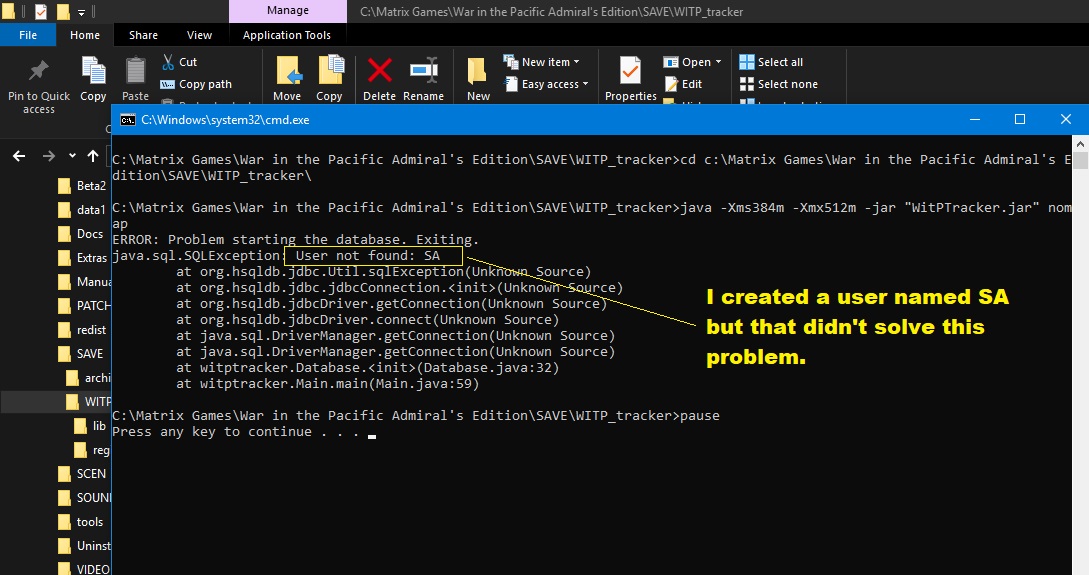Screen dimensions: 1089x575
Task: Select SOUND folder in tree
Action: (84, 498)
